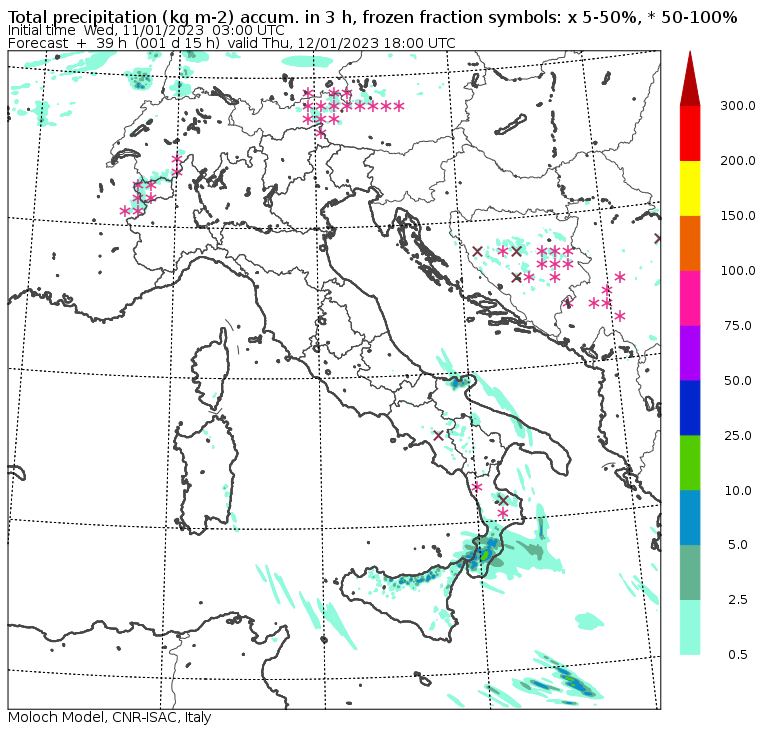Click the legend value "150.0"

point(737,215)
